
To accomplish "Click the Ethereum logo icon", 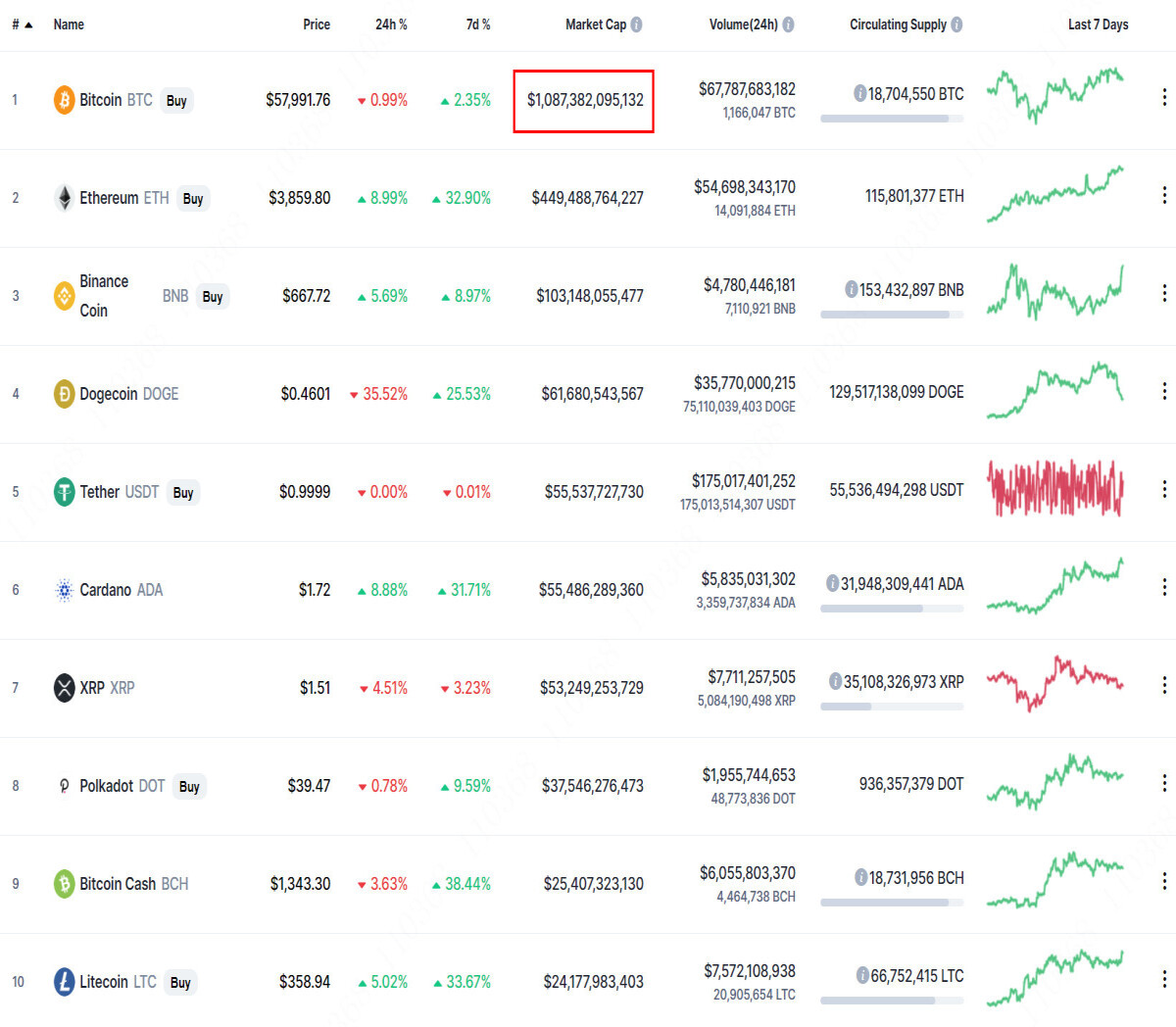I will (64, 198).
